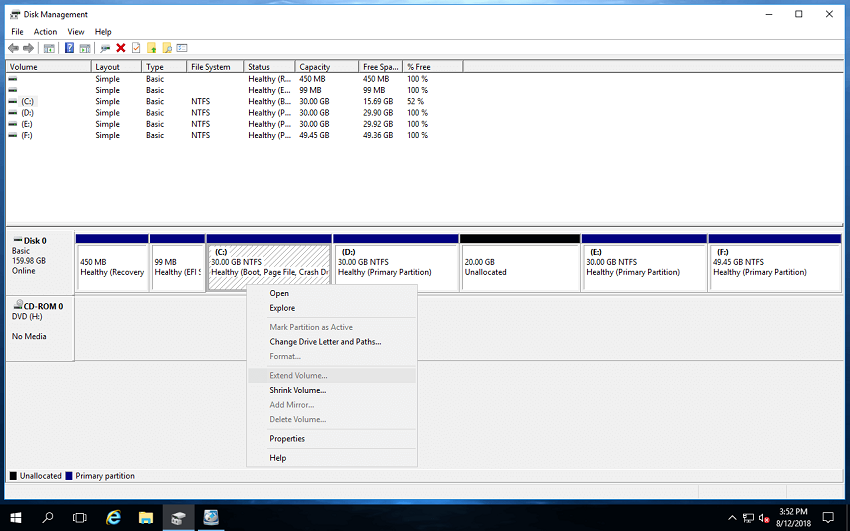Click the clock showing 3:52 PM
The image size is (850, 531).
pyautogui.click(x=793, y=517)
